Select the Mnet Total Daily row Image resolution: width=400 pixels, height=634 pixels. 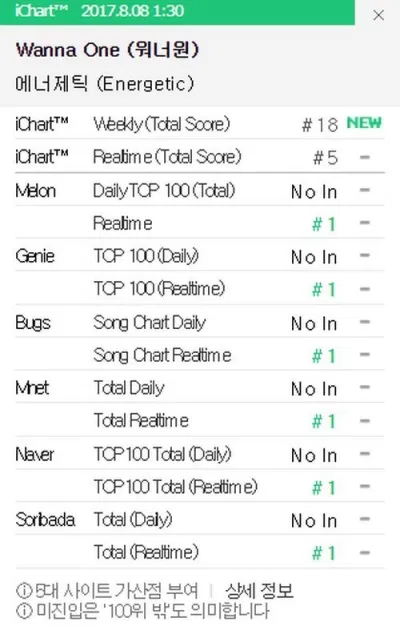(x=199, y=388)
